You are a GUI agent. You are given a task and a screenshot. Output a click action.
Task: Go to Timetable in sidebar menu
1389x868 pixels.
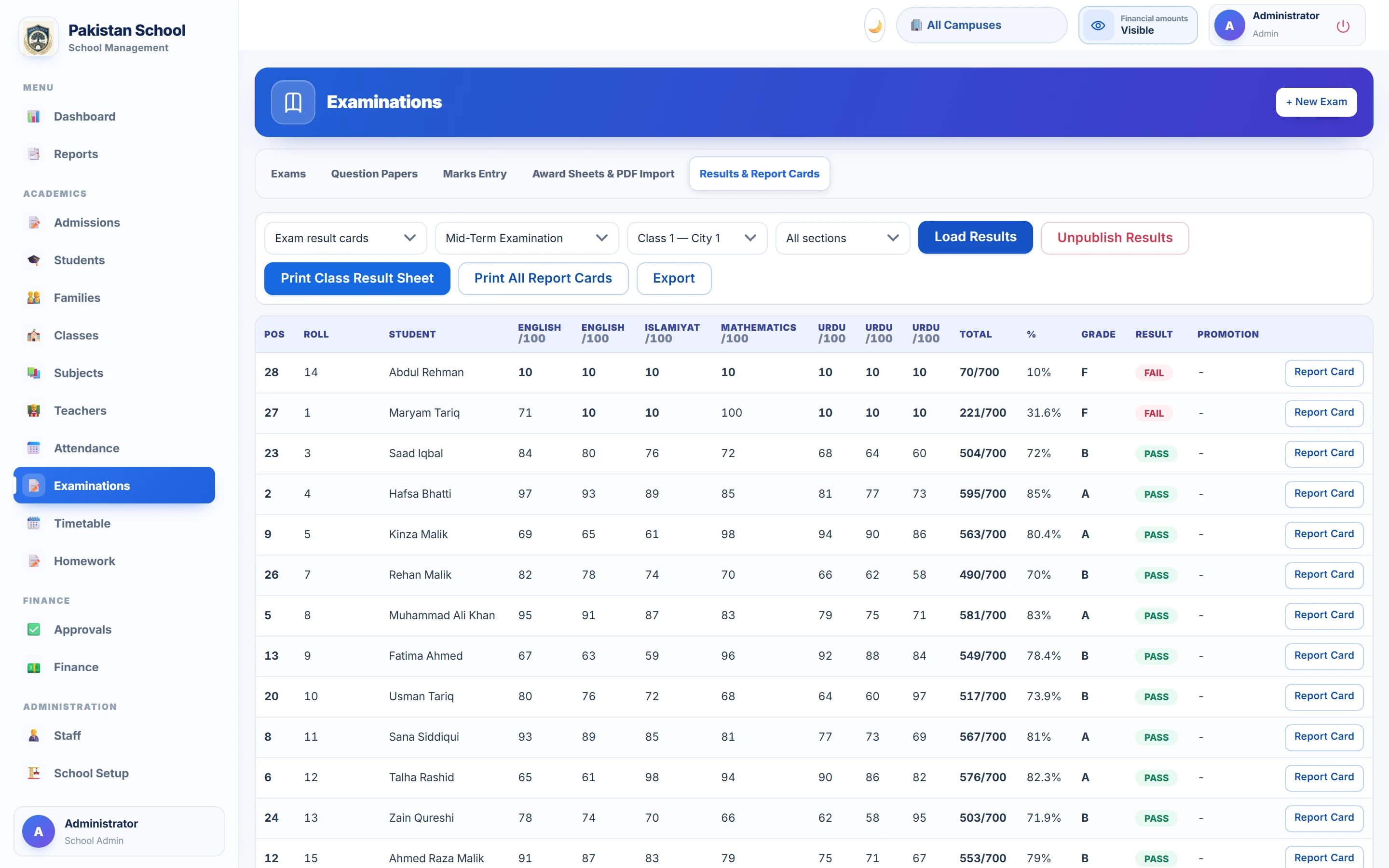(x=114, y=524)
